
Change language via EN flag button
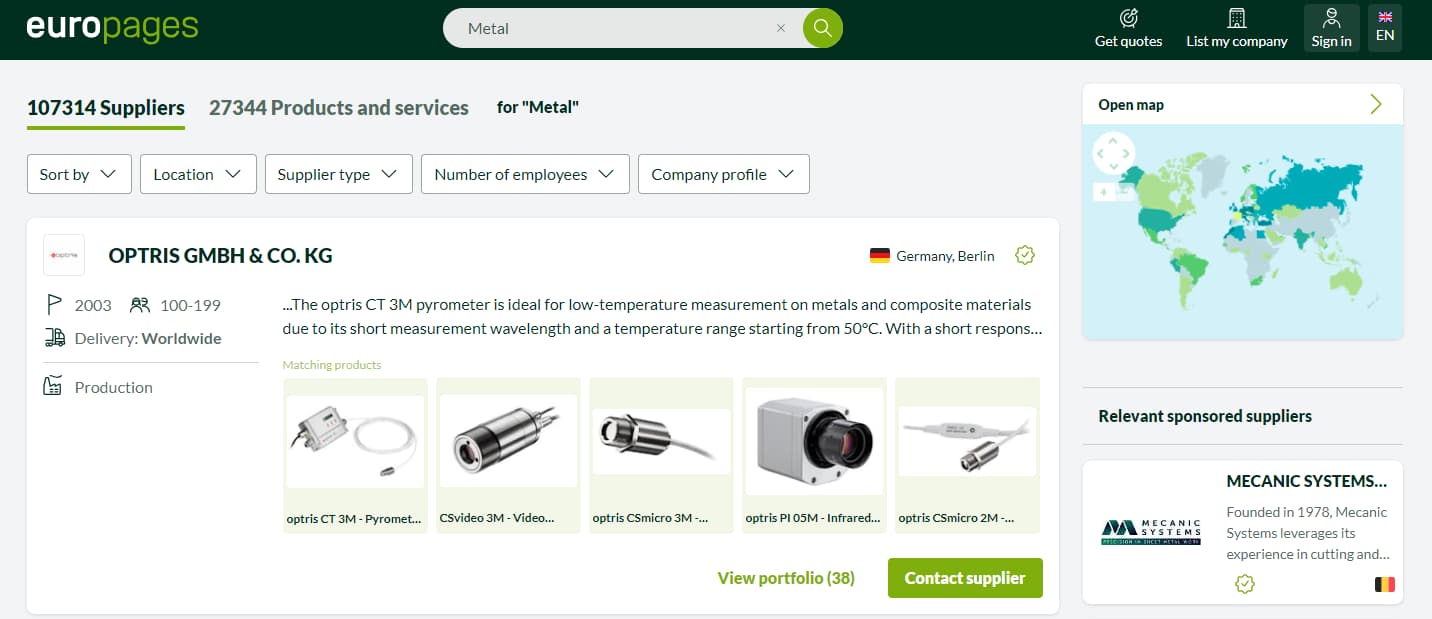coord(1384,28)
